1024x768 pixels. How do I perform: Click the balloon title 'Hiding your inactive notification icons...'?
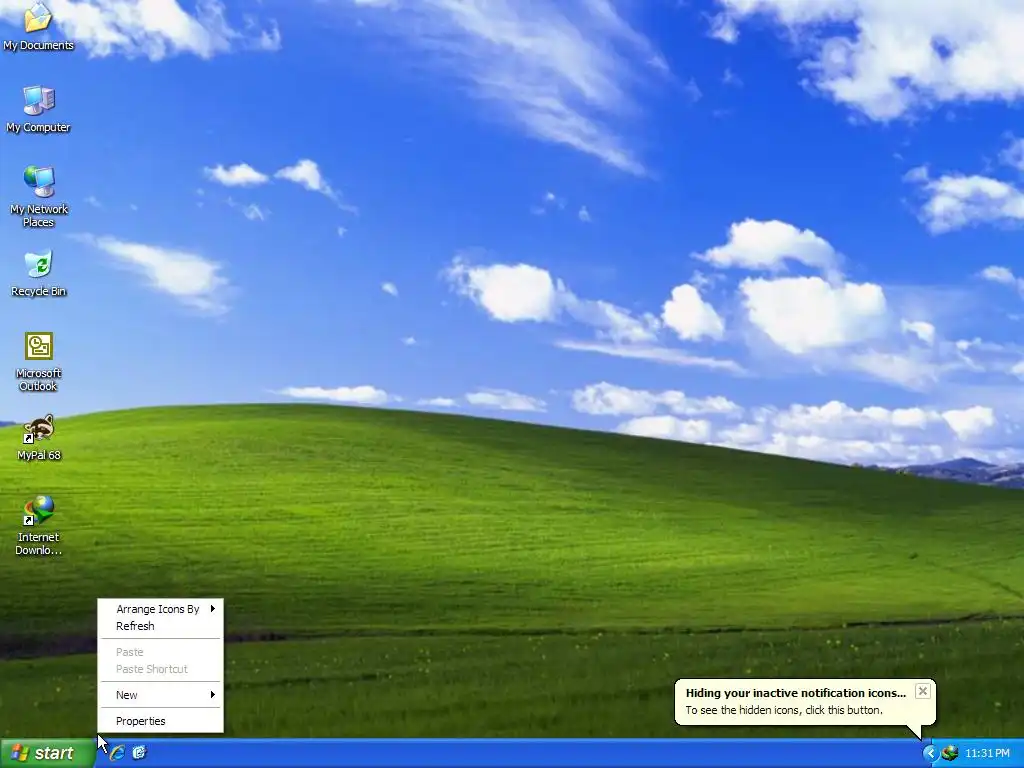pos(795,693)
